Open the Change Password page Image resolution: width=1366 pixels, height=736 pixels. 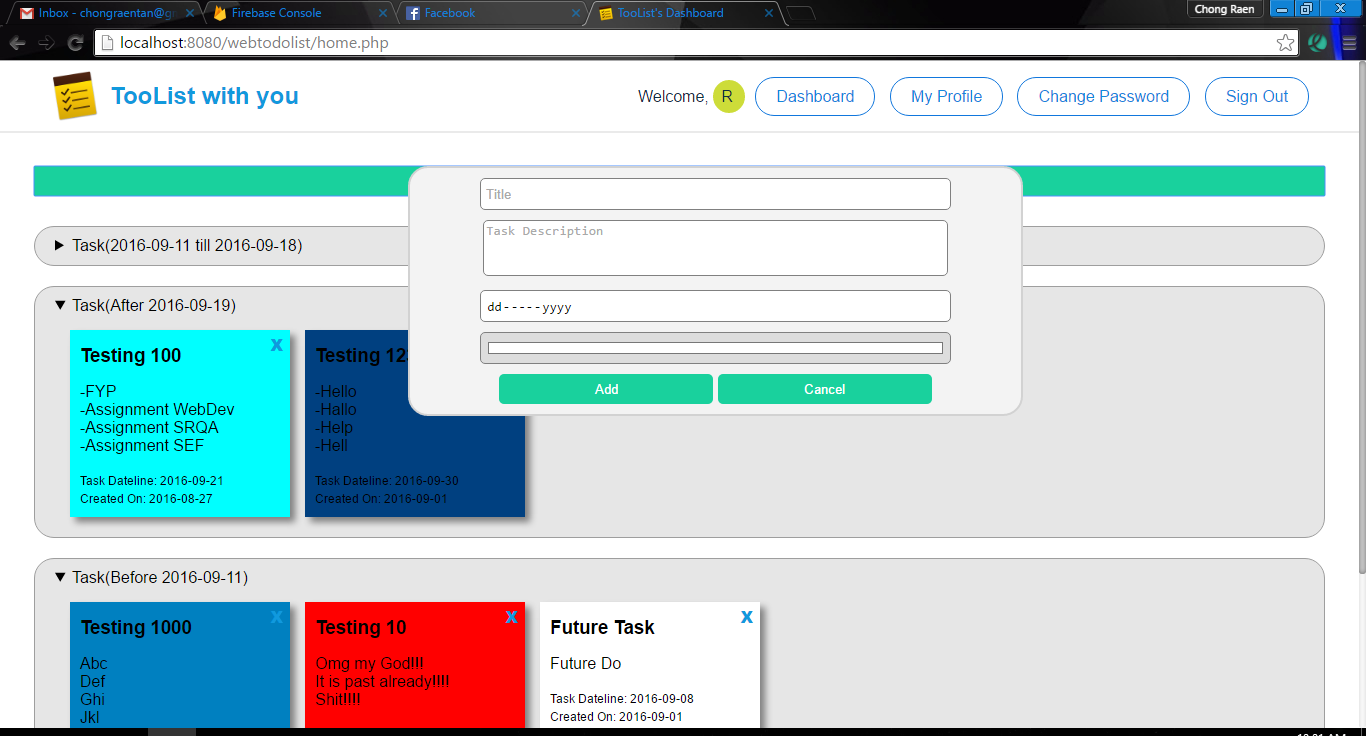[1103, 97]
